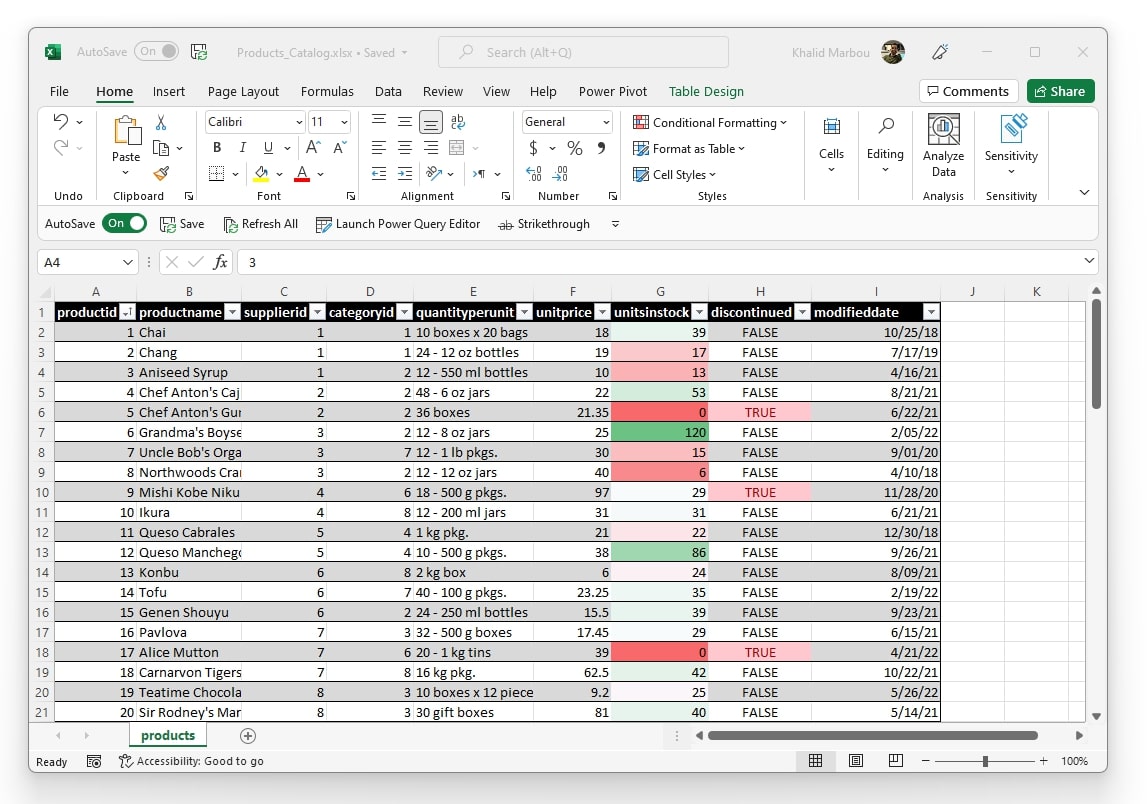Click Launch Power Query Editor

pyautogui.click(x=398, y=224)
